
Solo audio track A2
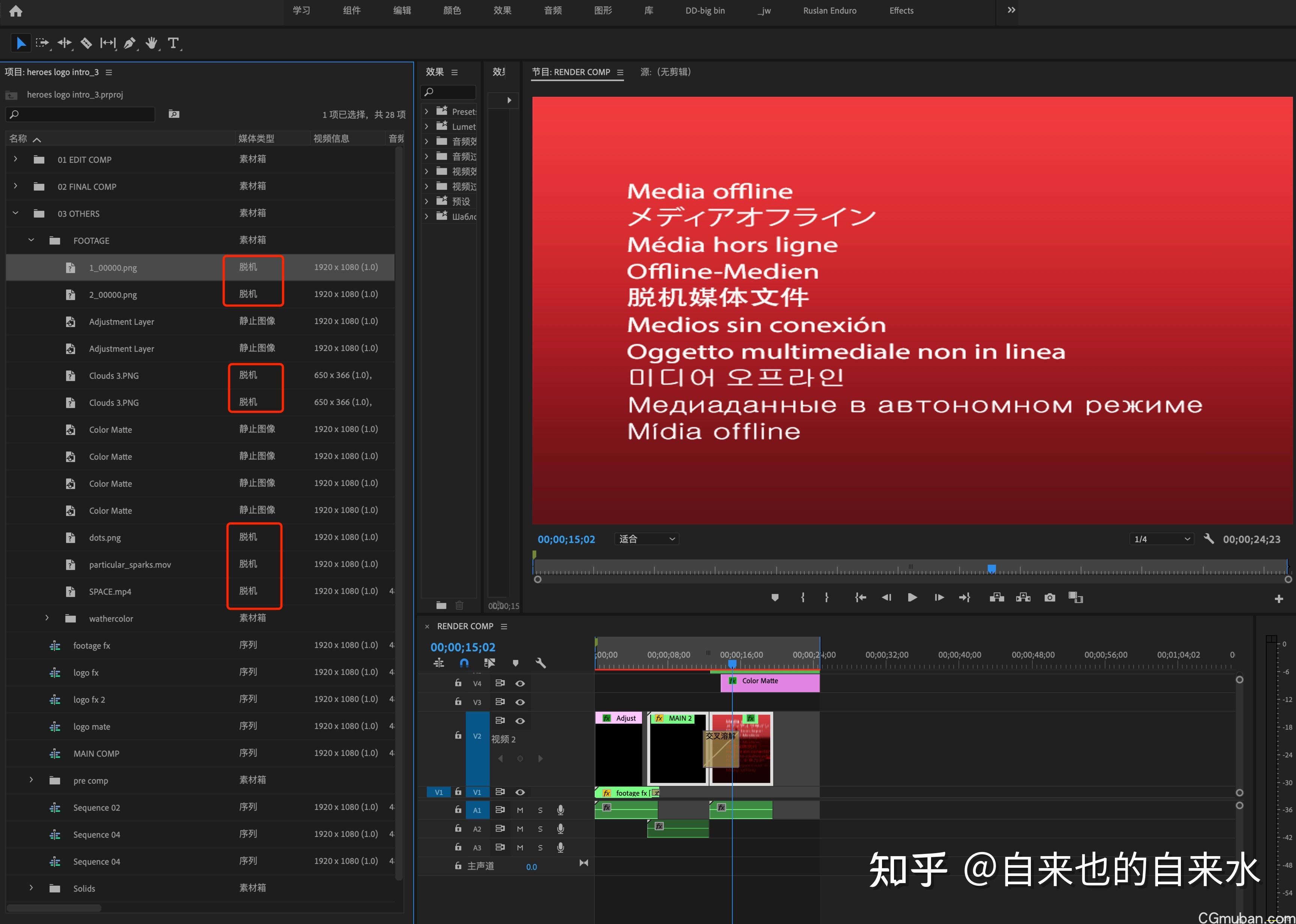pos(540,829)
